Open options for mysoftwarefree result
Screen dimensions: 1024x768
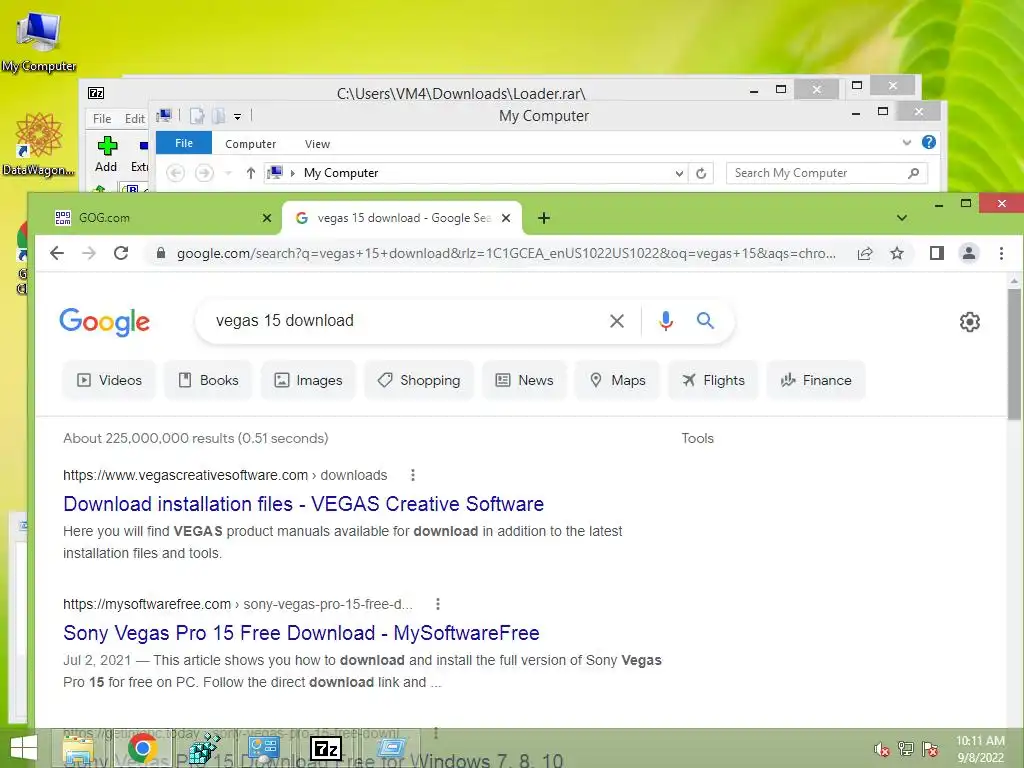(438, 604)
